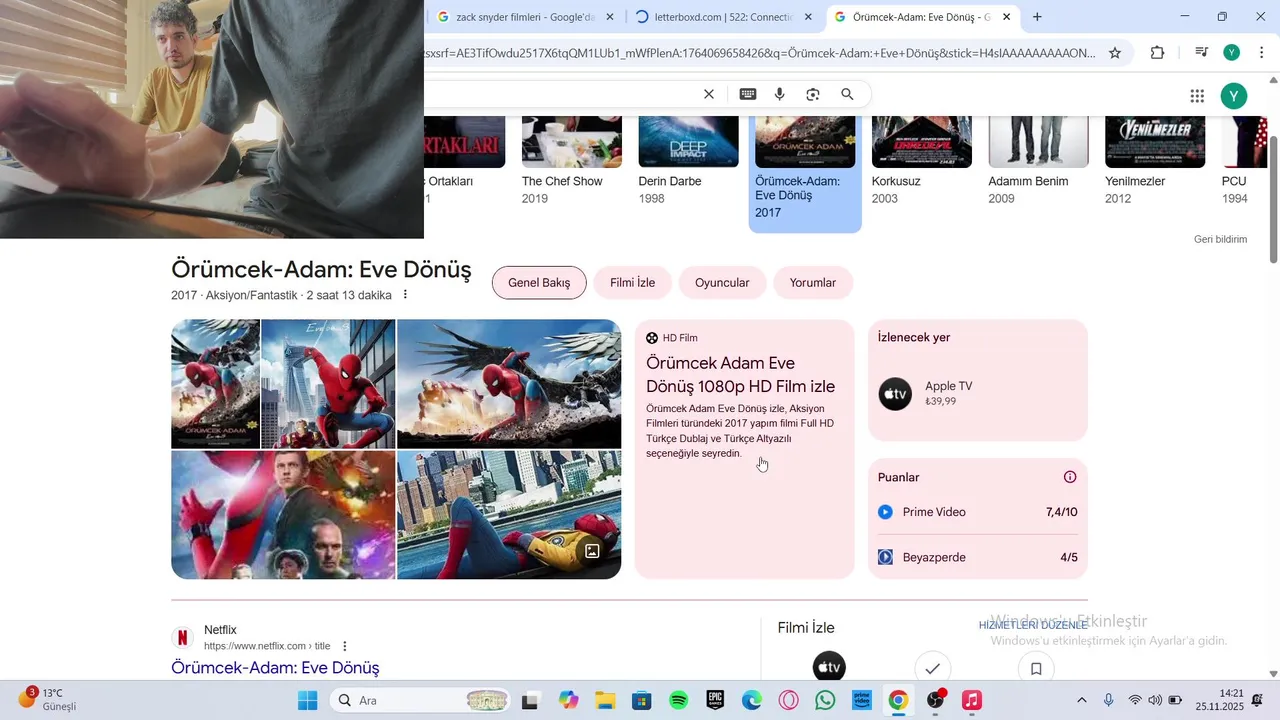Search by image with the Lens icon

tap(813, 94)
